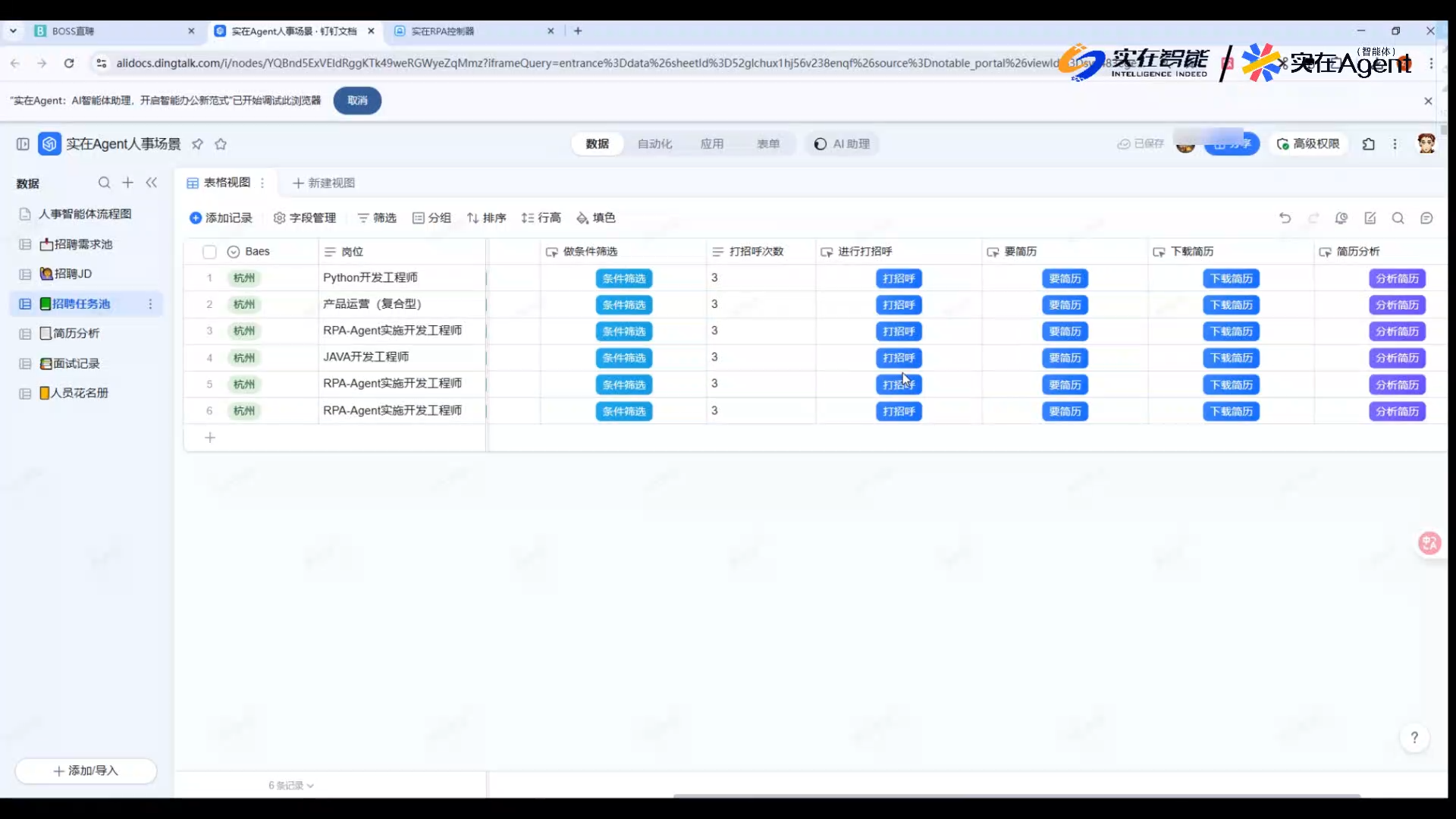Toggle the sidebar panel icon near title
The height and width of the screenshot is (819, 1456).
point(23,144)
